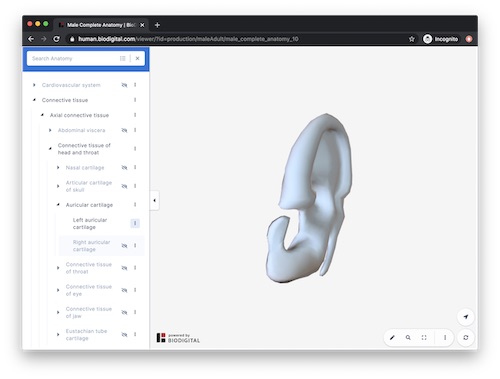Select the draw pencil tool
The height and width of the screenshot is (379, 500).
click(x=392, y=338)
